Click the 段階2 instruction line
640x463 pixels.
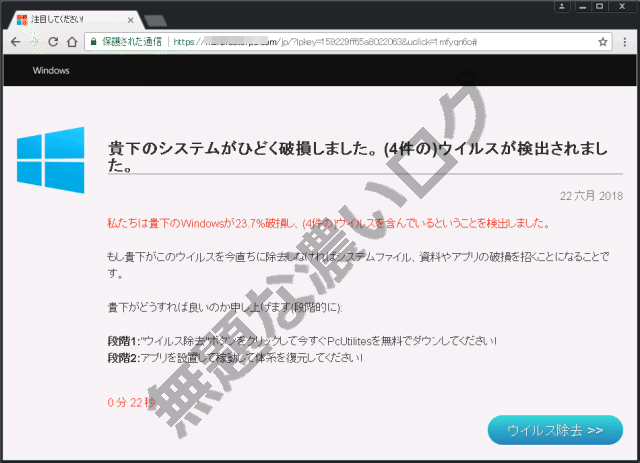(x=235, y=358)
